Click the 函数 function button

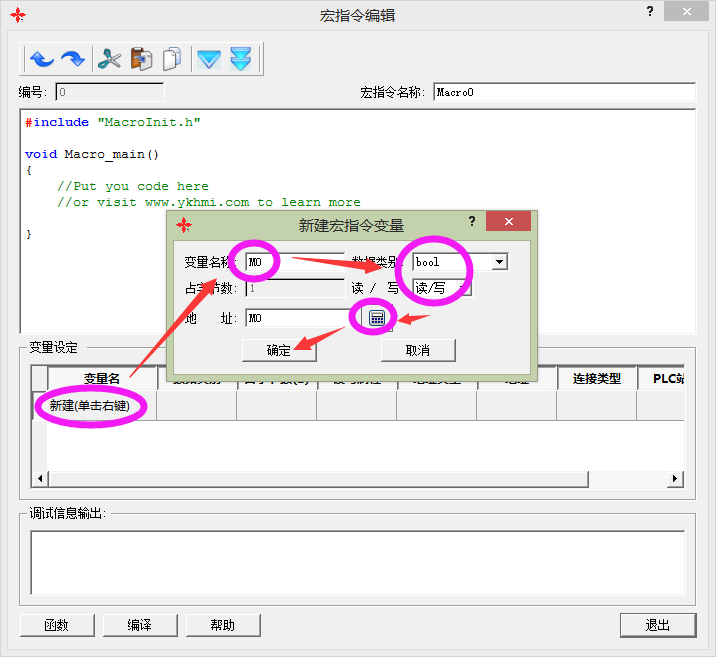coord(57,625)
